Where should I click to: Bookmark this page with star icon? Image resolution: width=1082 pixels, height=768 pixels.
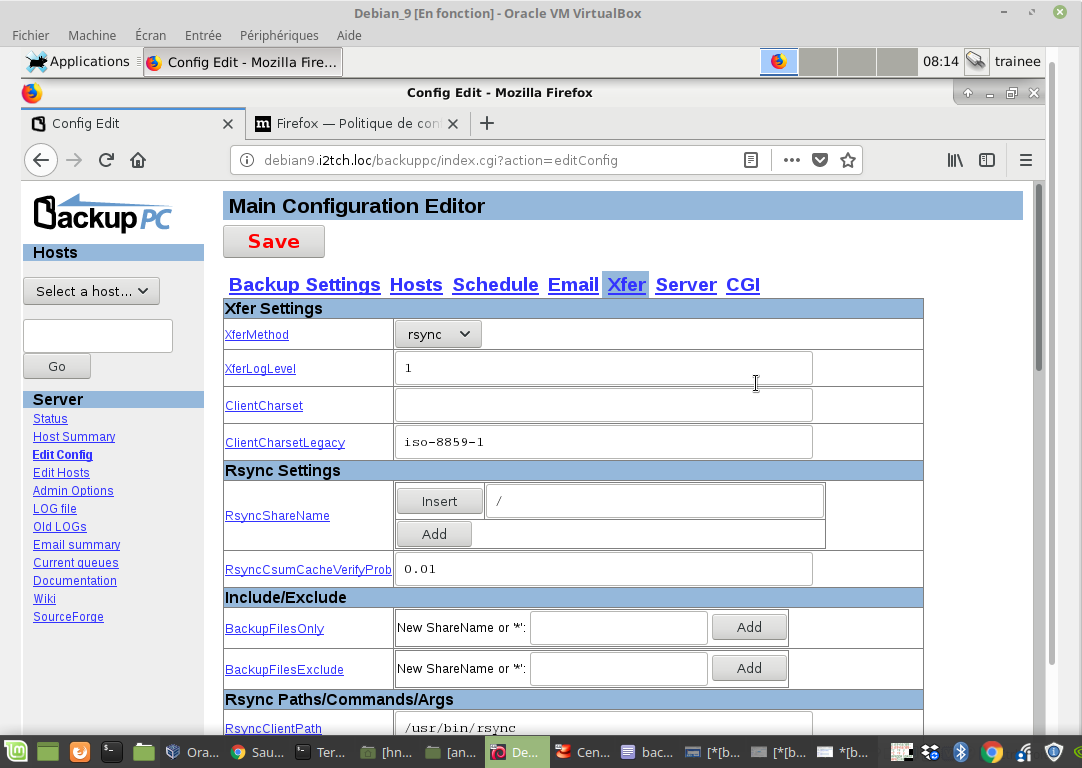[848, 160]
